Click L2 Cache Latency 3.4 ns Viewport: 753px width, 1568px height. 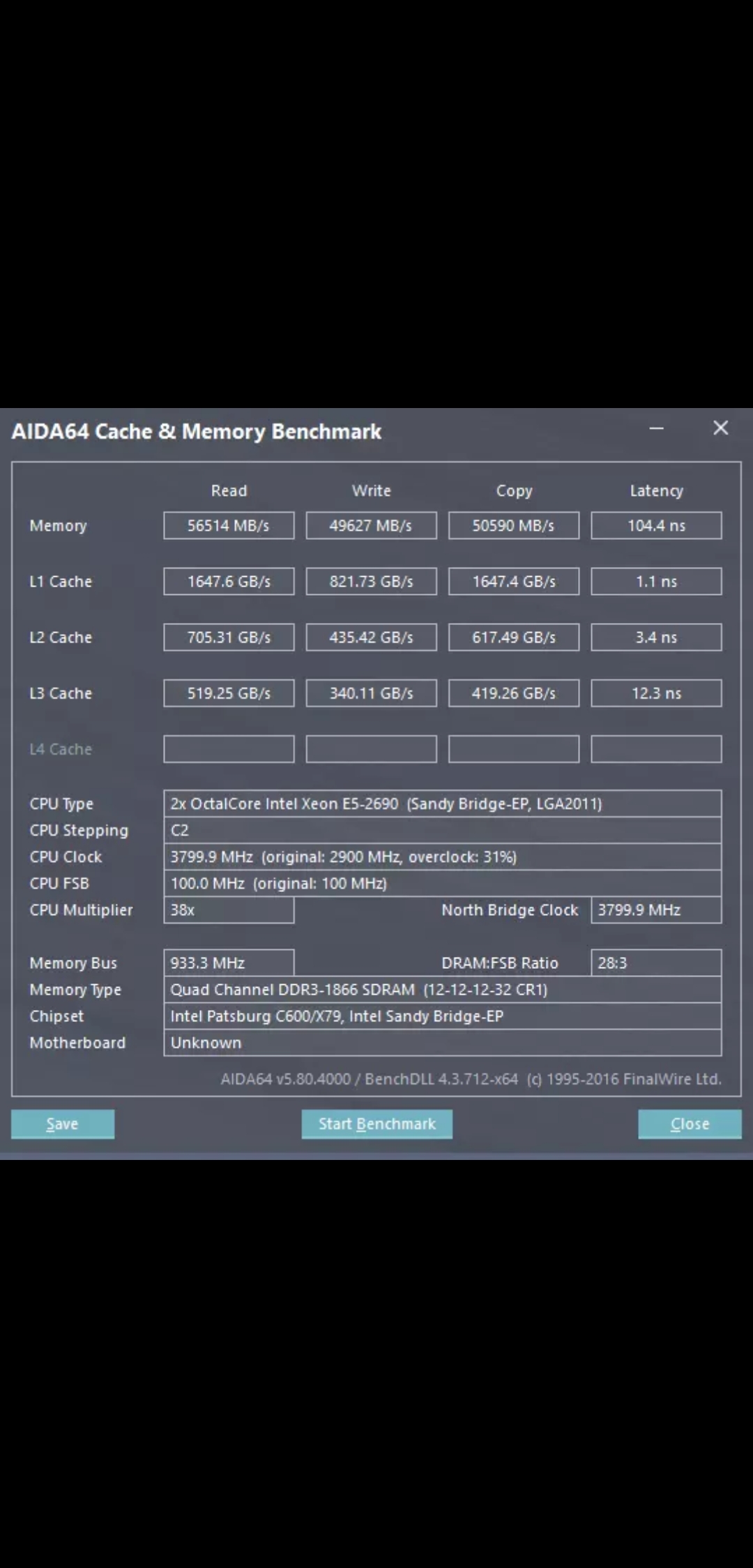click(x=656, y=637)
